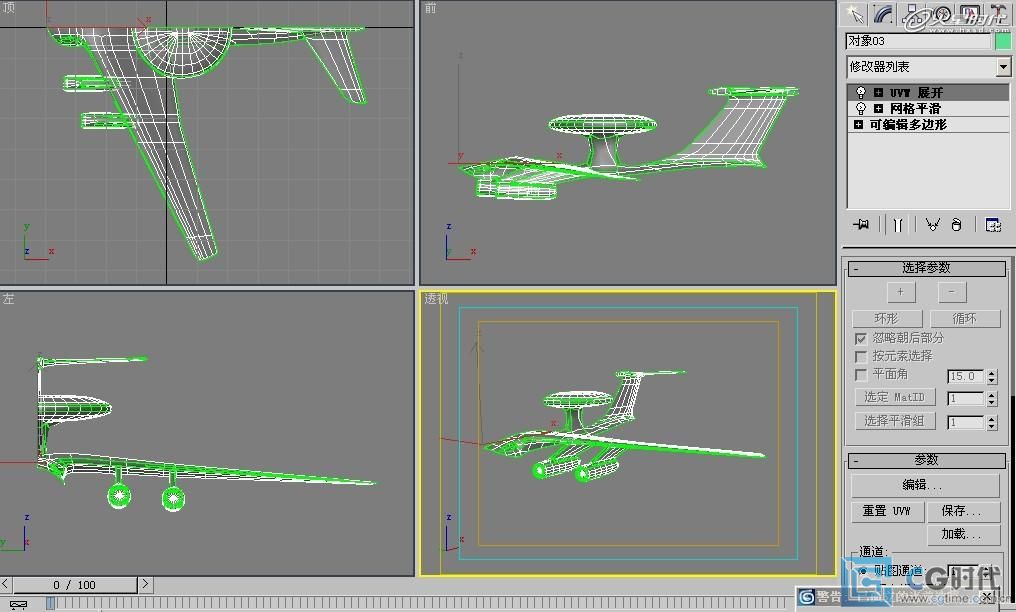Viewport: 1016px width, 612px height.
Task: Click the smoothing group spinner arrows
Action: click(x=992, y=423)
